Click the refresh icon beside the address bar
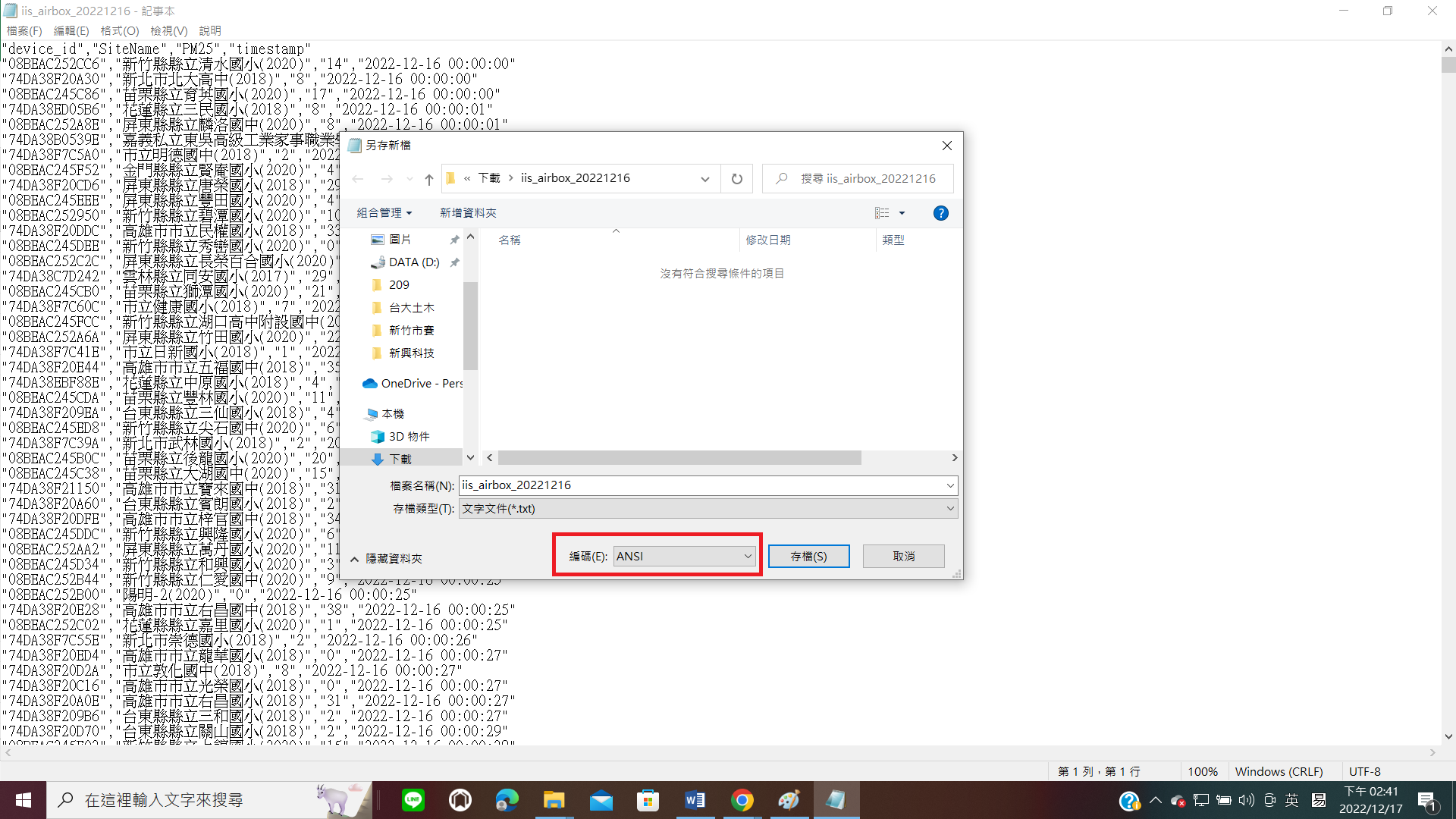This screenshot has width=1456, height=819. click(736, 179)
